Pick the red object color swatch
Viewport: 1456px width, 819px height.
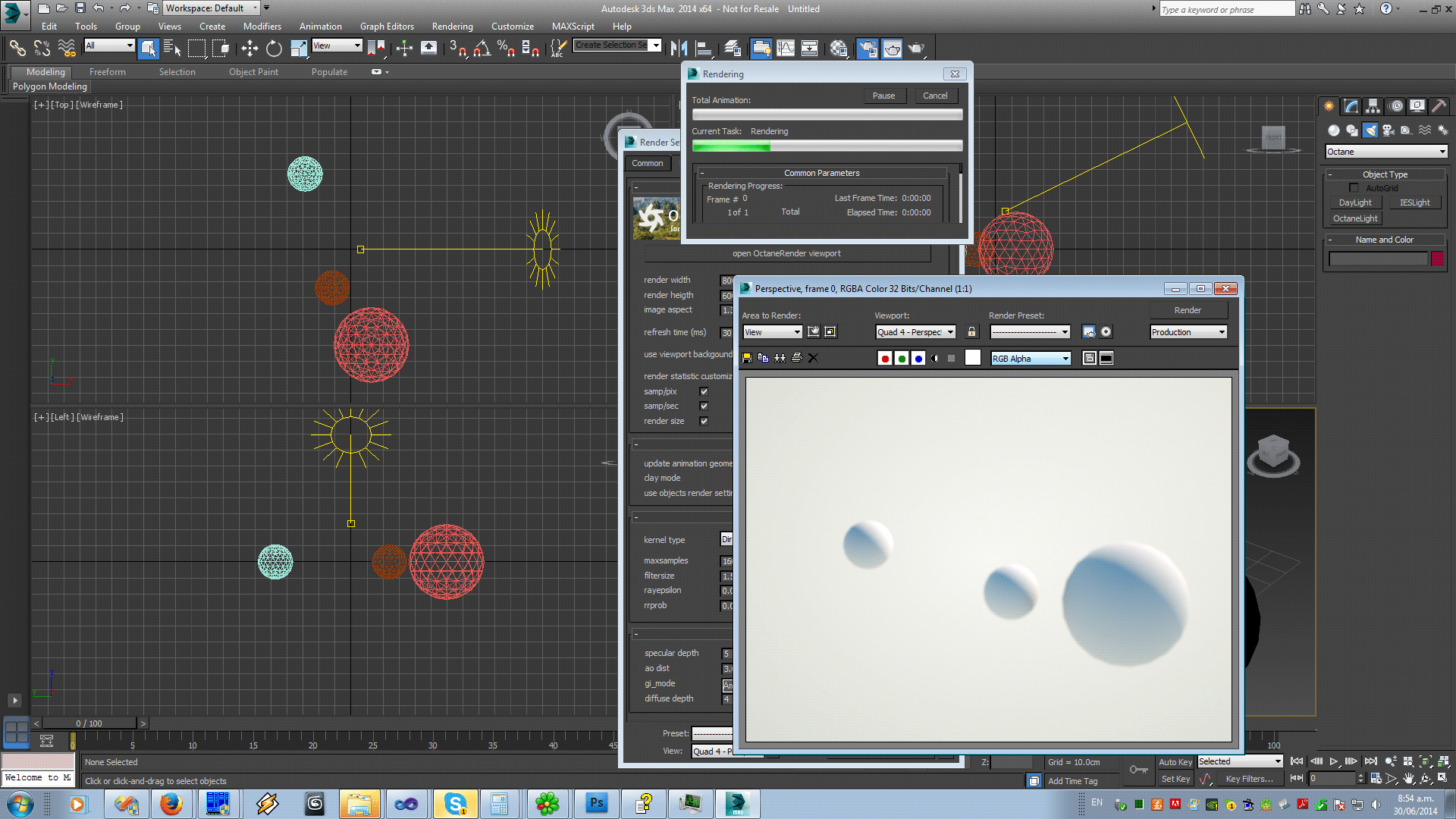[x=1437, y=259]
